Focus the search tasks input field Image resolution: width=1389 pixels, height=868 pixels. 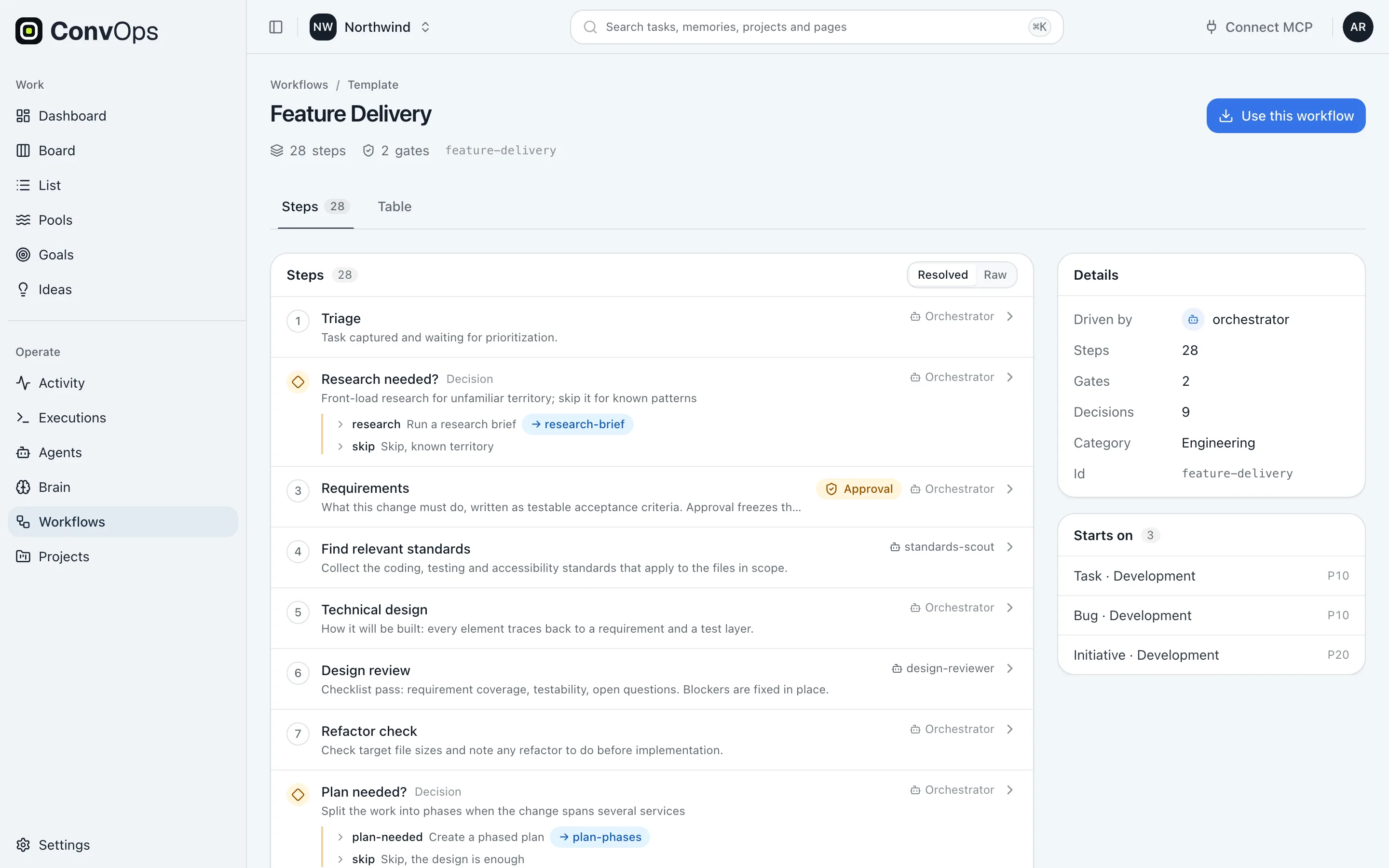tap(816, 27)
